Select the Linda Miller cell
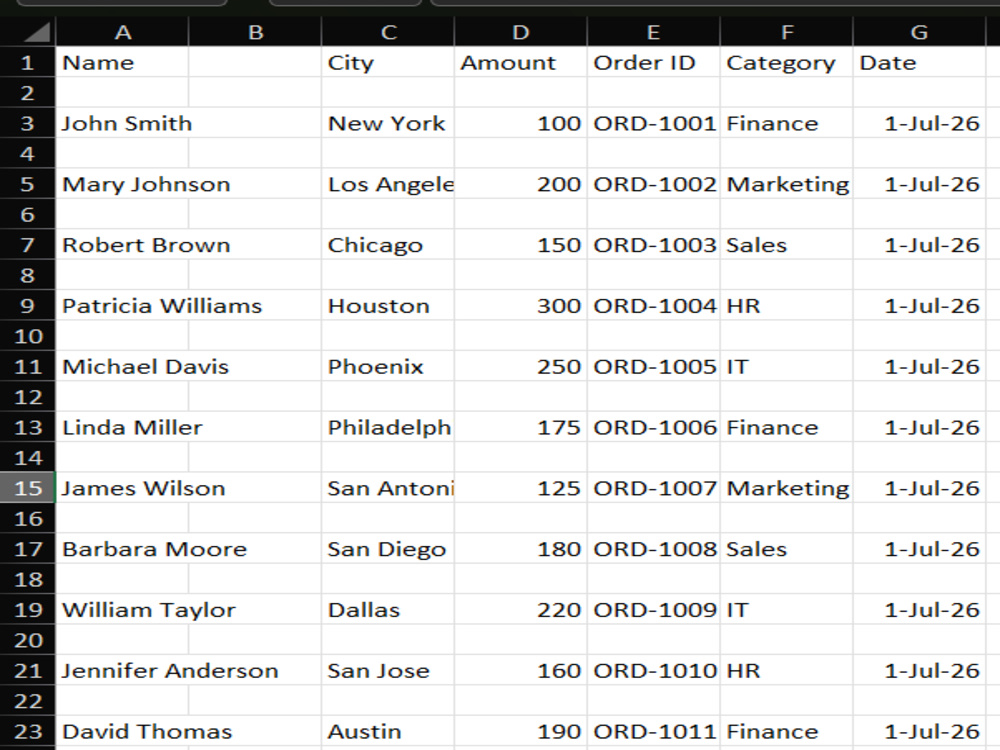This screenshot has height=750, width=1000. (122, 427)
